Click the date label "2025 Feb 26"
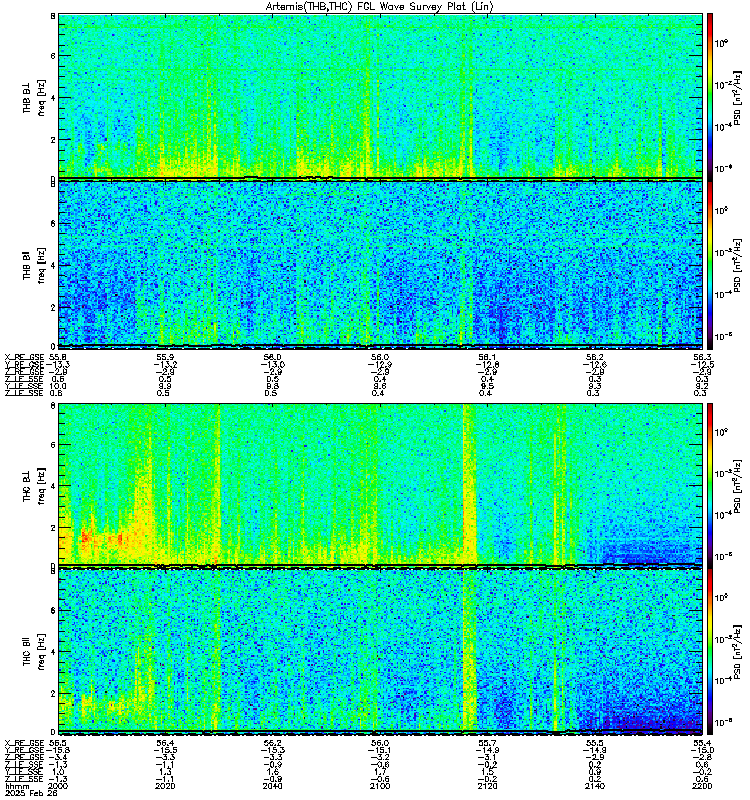This screenshot has height=800, width=750. click(x=31, y=793)
